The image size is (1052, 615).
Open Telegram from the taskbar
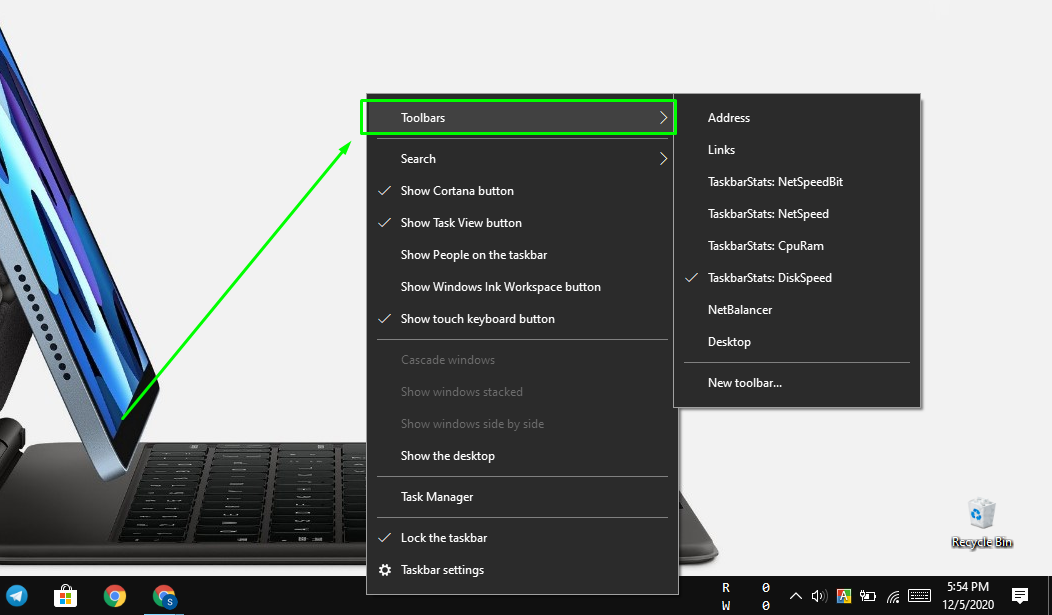16,597
